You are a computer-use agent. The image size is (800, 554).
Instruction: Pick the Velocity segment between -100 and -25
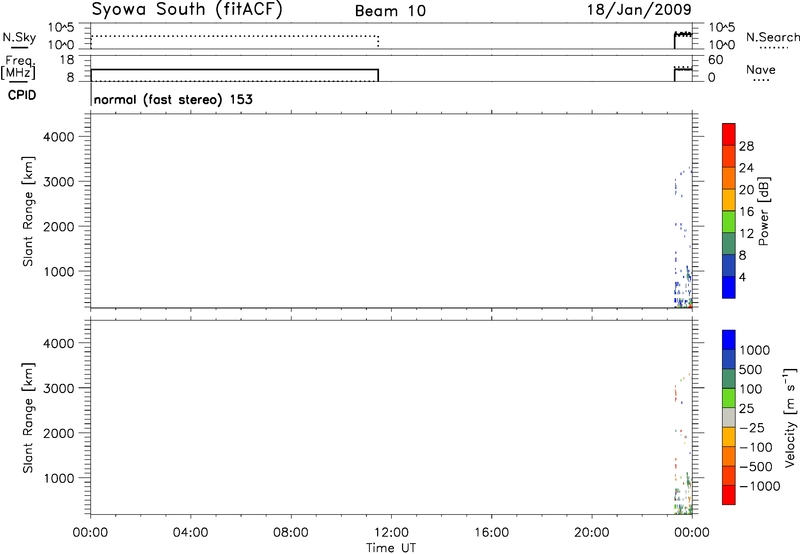[729, 437]
